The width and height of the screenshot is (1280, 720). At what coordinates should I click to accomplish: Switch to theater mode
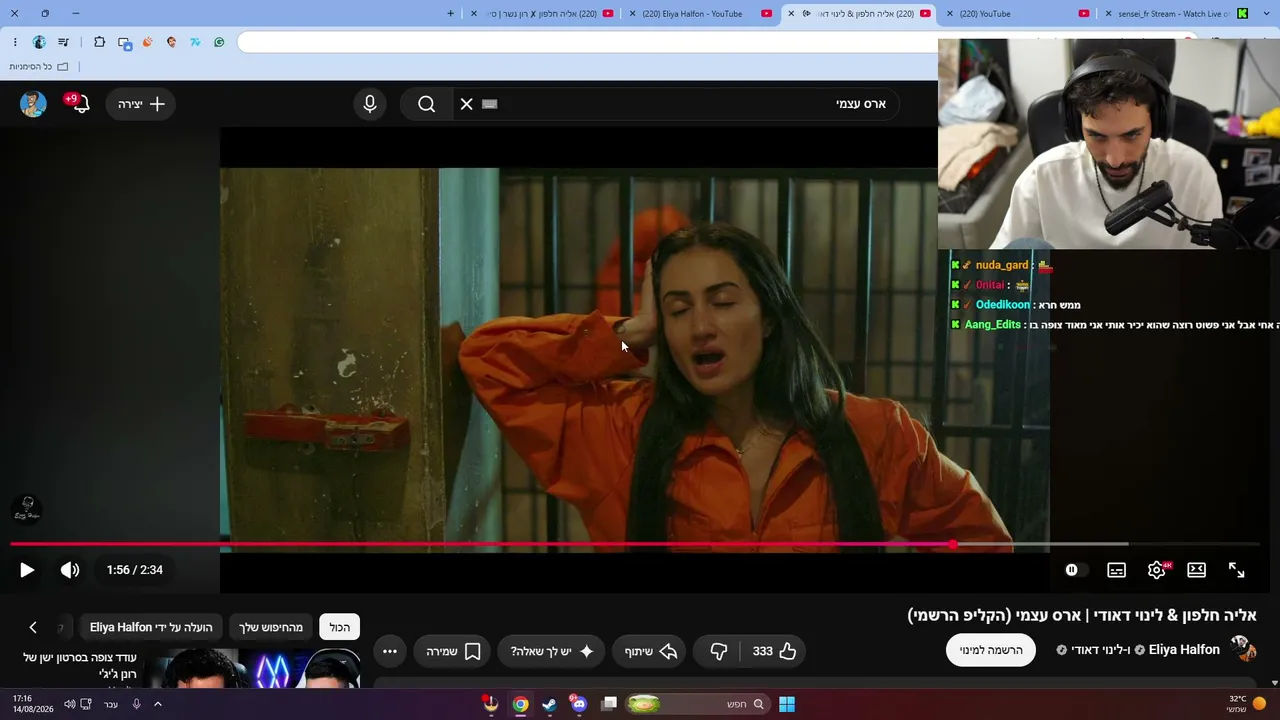(1197, 570)
